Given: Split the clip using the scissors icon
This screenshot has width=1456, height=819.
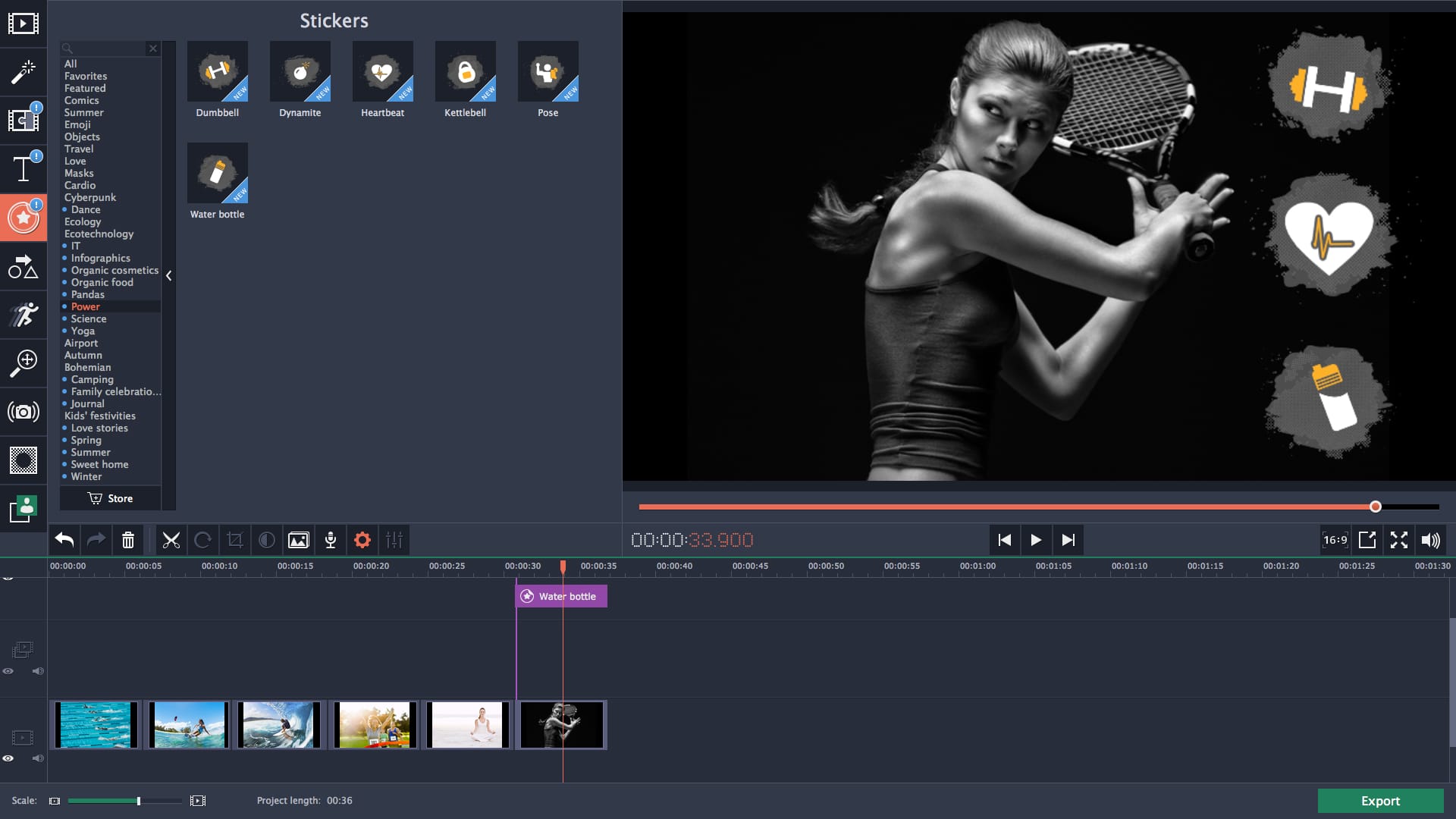Looking at the screenshot, I should pos(171,540).
